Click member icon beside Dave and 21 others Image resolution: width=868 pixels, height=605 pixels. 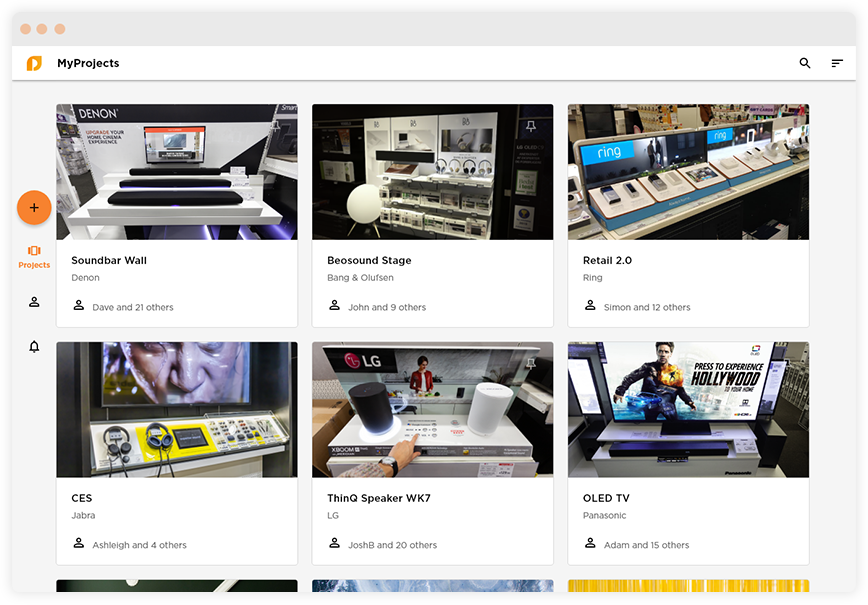(x=79, y=305)
